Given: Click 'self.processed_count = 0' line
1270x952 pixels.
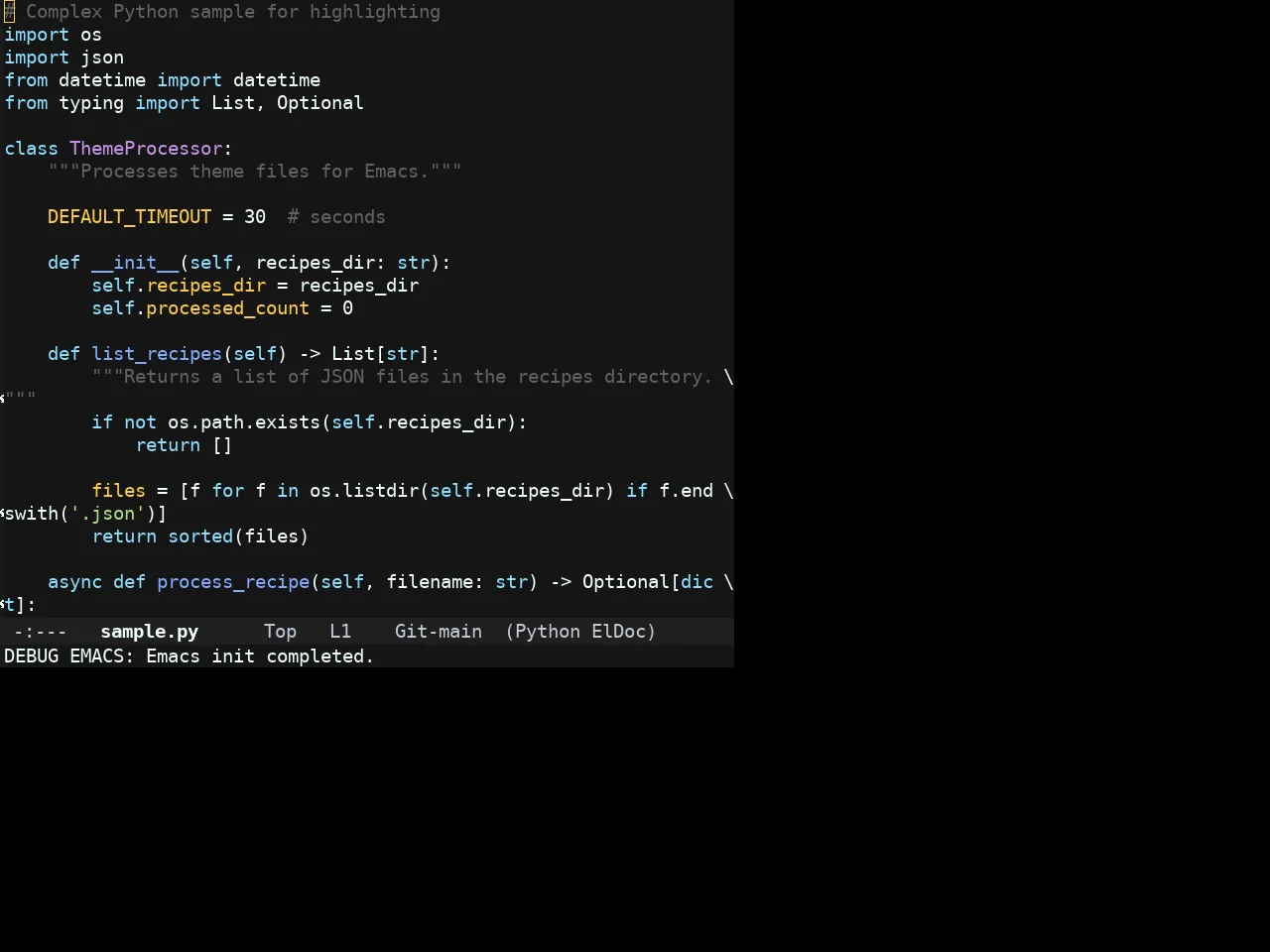Looking at the screenshot, I should click(x=222, y=308).
